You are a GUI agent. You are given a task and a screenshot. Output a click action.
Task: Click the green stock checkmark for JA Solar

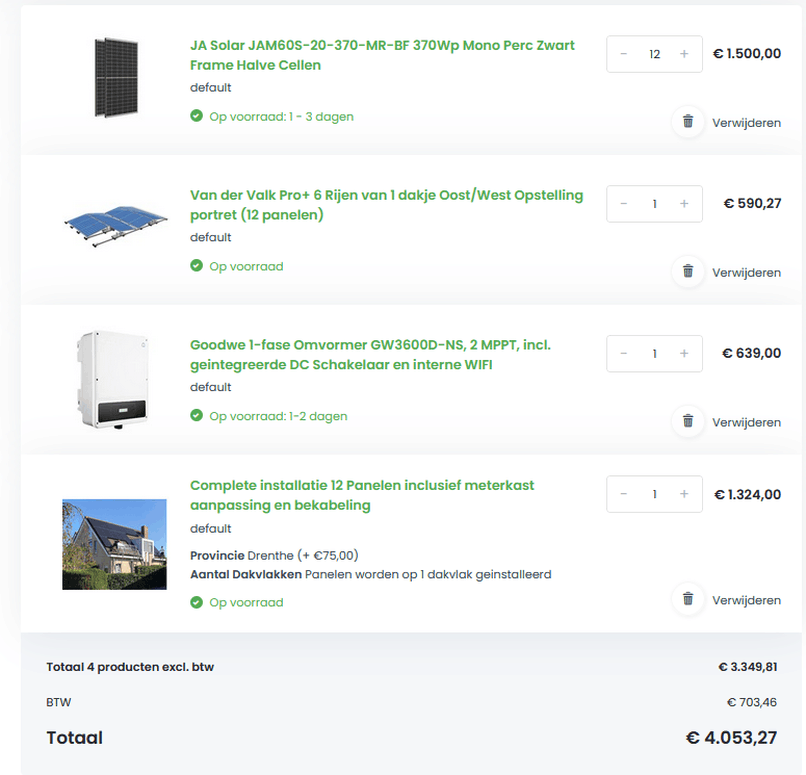196,116
